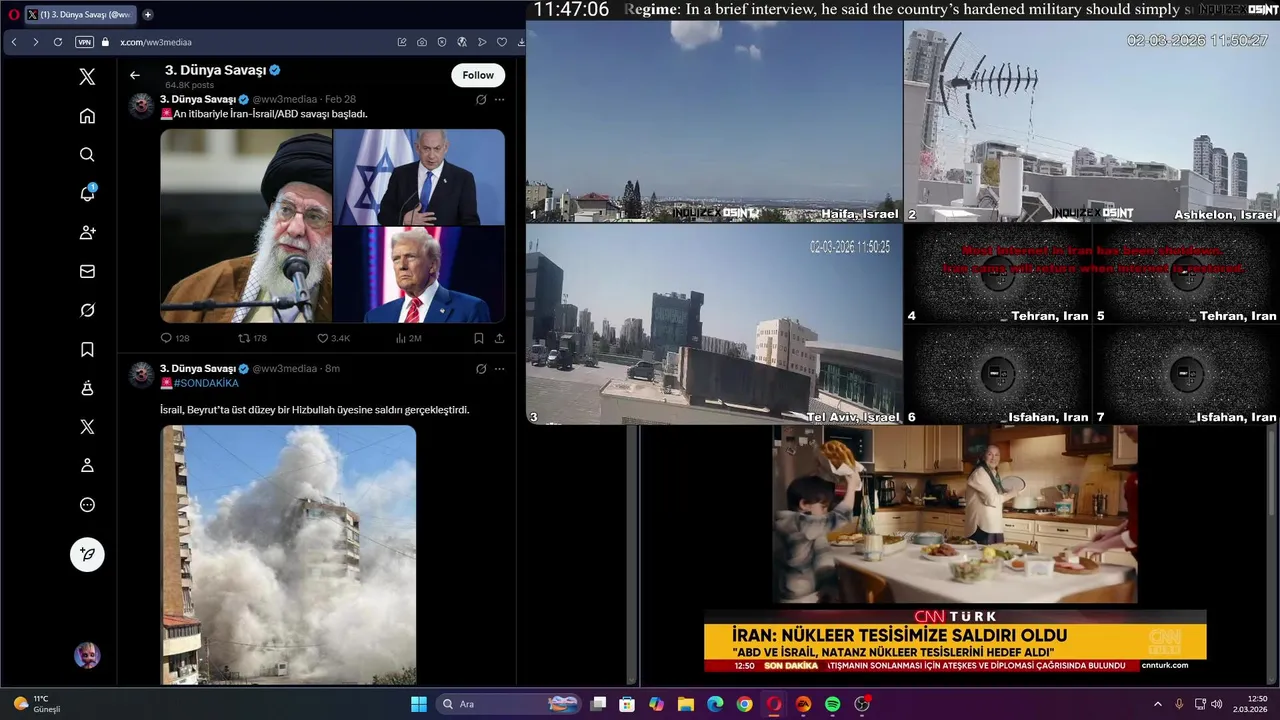1280x720 pixels.
Task: Open Task View on taskbar
Action: [x=598, y=704]
